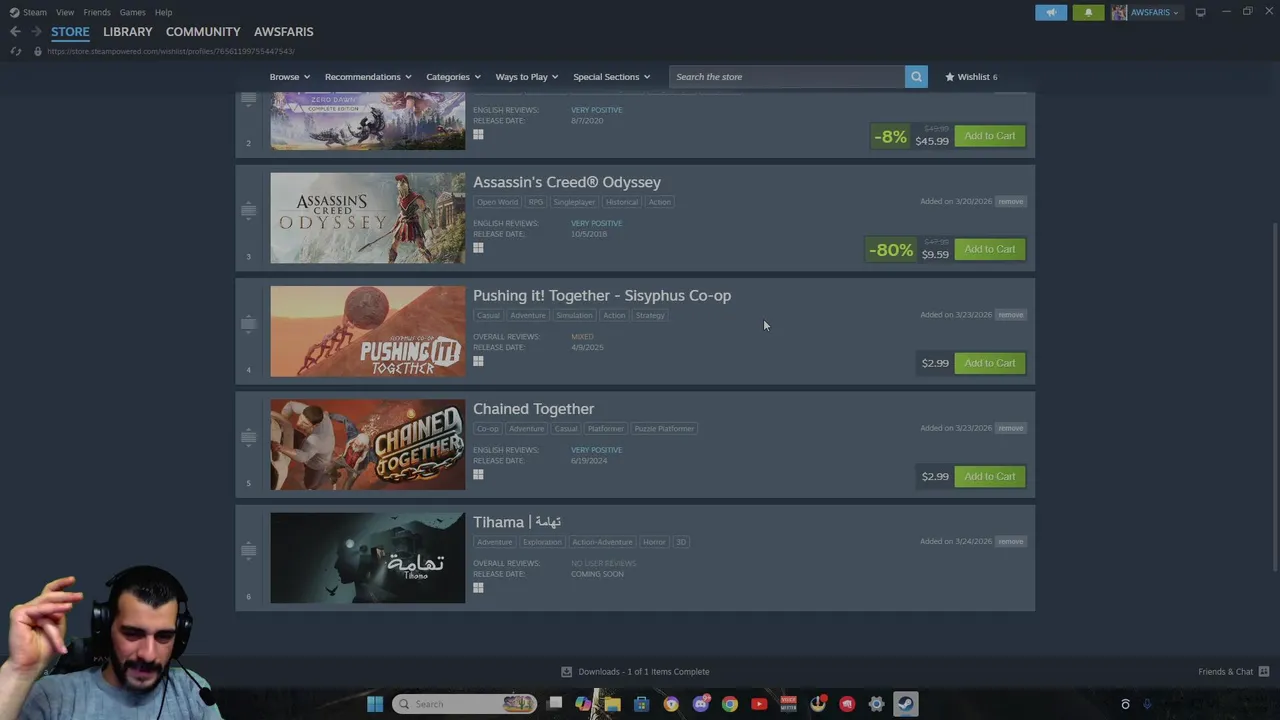Viewport: 1280px width, 720px height.
Task: Click the store search magnifier button
Action: point(916,77)
